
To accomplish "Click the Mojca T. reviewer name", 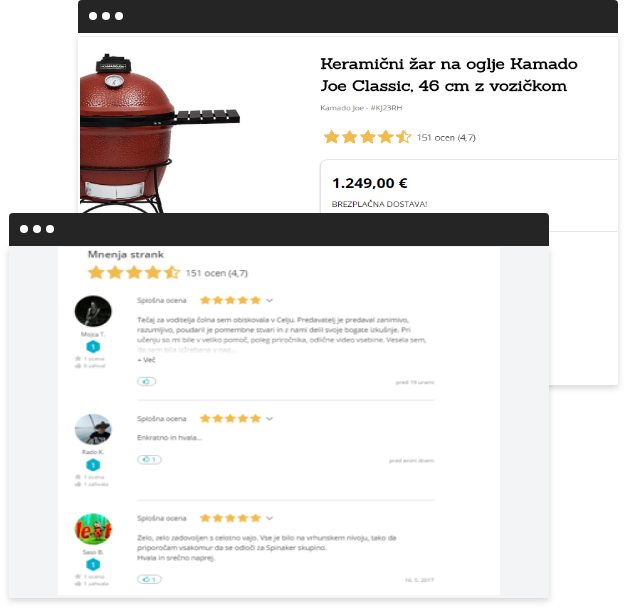I will pos(93,334).
